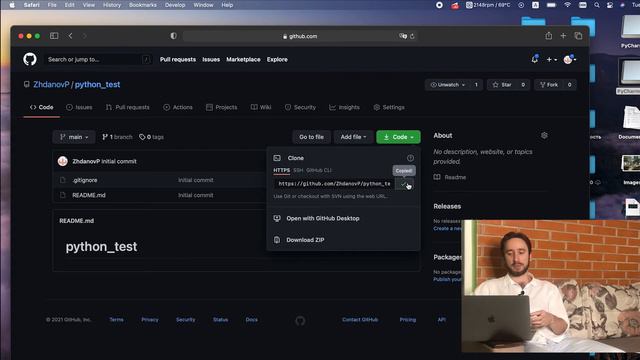Screen dimensions: 640x360
Task: Copy the clone URL with the clipboard icon
Action: pos(404,184)
